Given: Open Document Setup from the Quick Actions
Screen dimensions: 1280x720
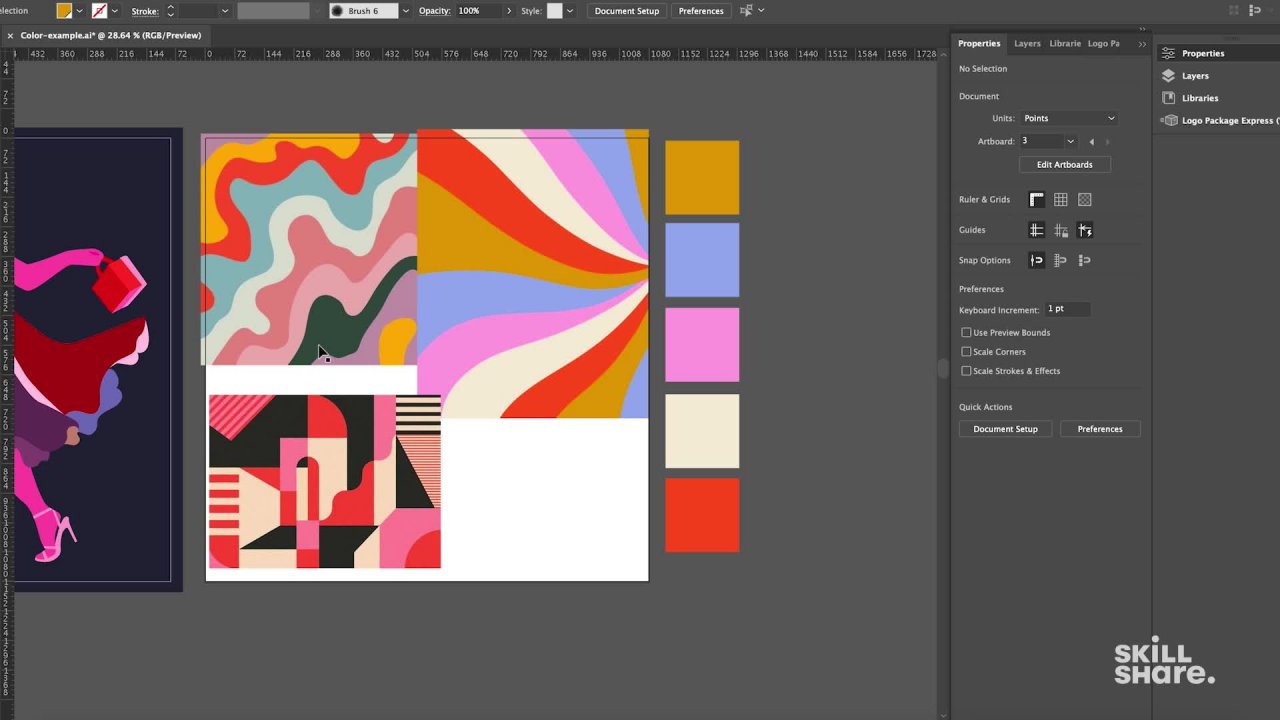Looking at the screenshot, I should click(1005, 428).
